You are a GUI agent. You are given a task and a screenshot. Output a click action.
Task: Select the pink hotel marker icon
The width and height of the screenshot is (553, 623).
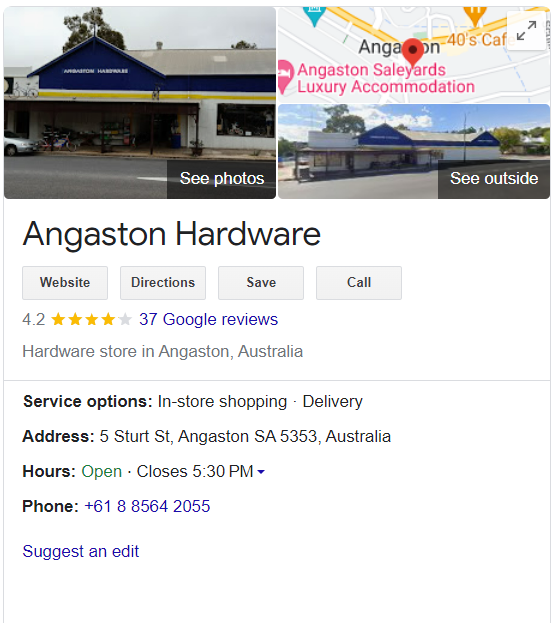(x=285, y=77)
